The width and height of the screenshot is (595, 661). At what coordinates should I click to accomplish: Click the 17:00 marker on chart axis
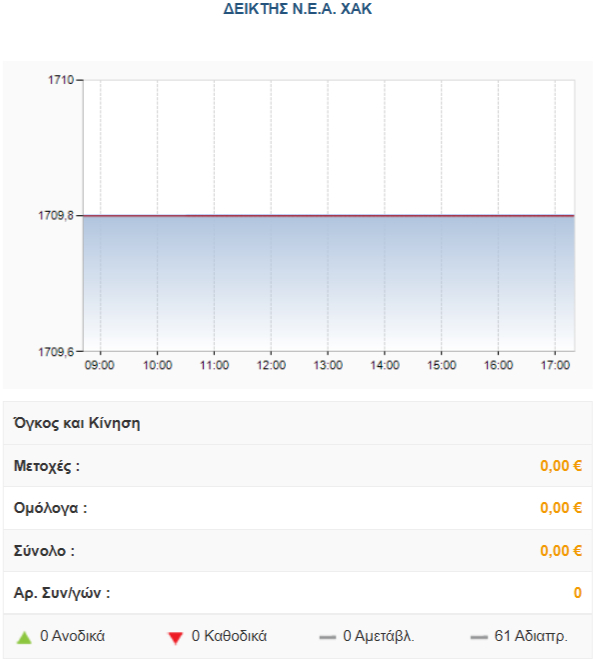coord(555,365)
